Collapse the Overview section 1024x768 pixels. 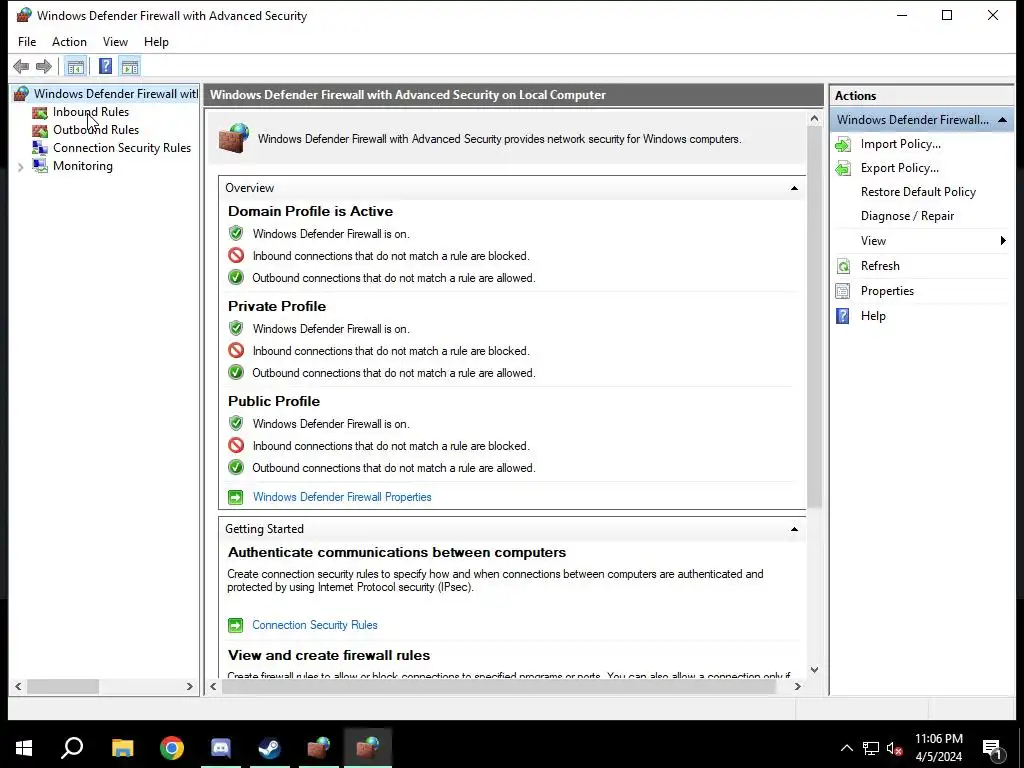coord(794,188)
